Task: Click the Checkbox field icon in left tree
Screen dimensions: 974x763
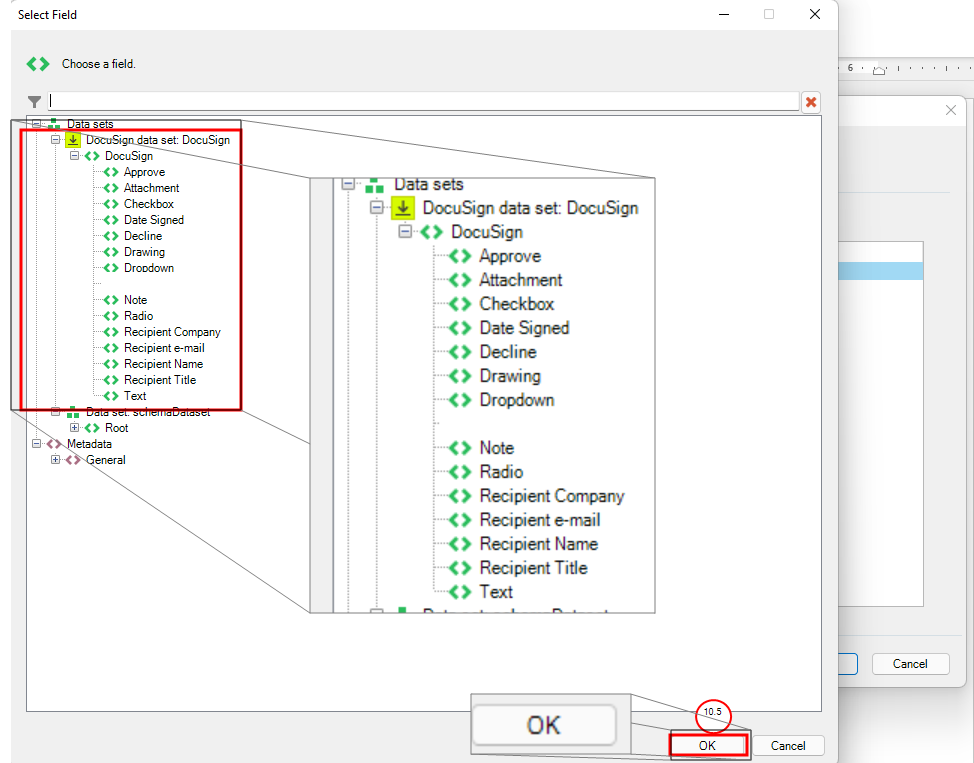Action: point(111,204)
